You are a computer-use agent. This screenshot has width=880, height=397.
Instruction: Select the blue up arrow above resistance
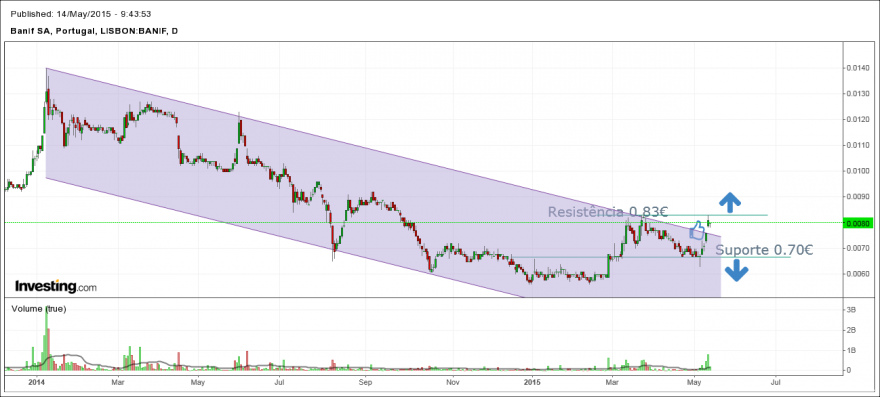[731, 201]
